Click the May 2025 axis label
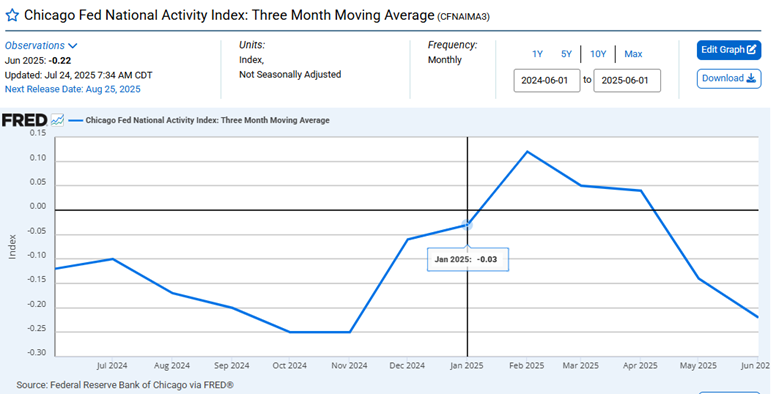 tap(698, 366)
